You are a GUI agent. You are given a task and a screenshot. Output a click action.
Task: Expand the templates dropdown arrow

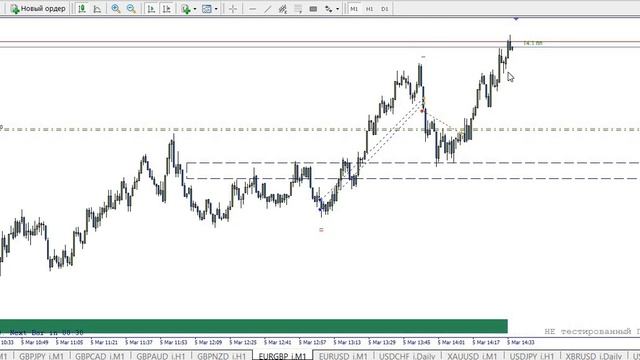tap(216, 9)
